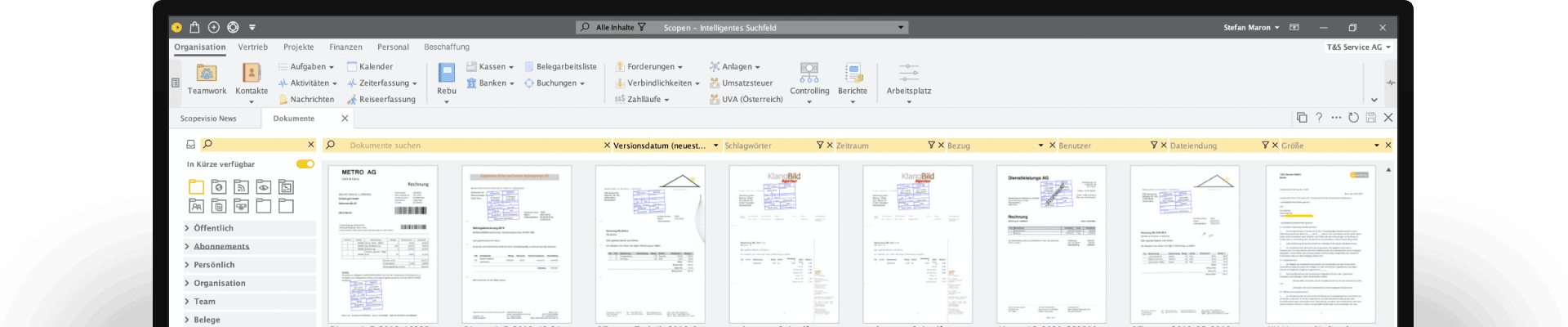Switch to the Personal ribbon tab
The width and height of the screenshot is (1568, 327).
[x=393, y=47]
